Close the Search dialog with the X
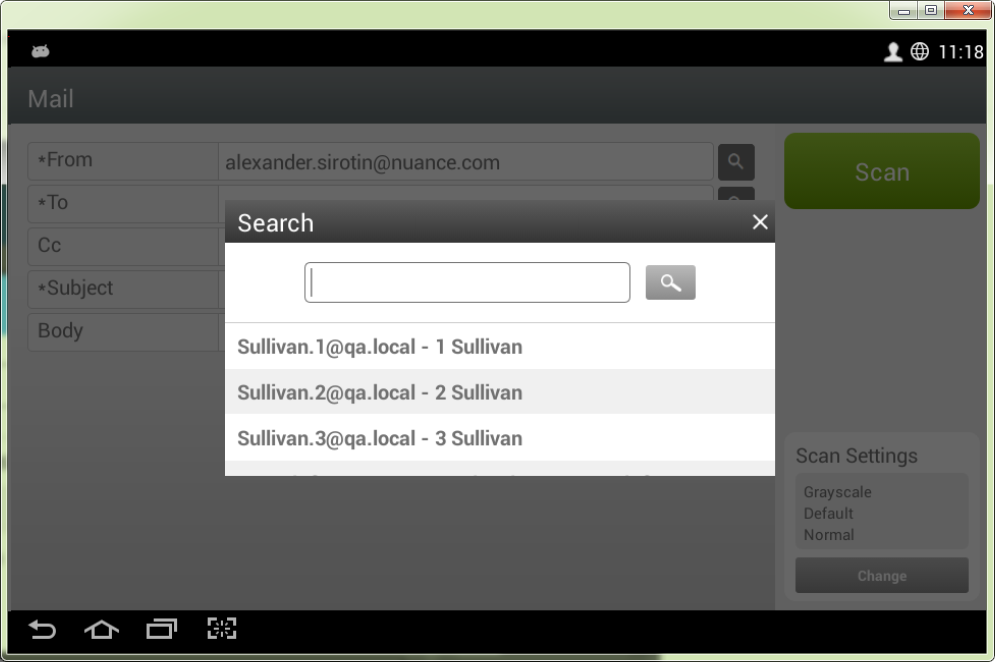The width and height of the screenshot is (995, 662). [x=760, y=222]
